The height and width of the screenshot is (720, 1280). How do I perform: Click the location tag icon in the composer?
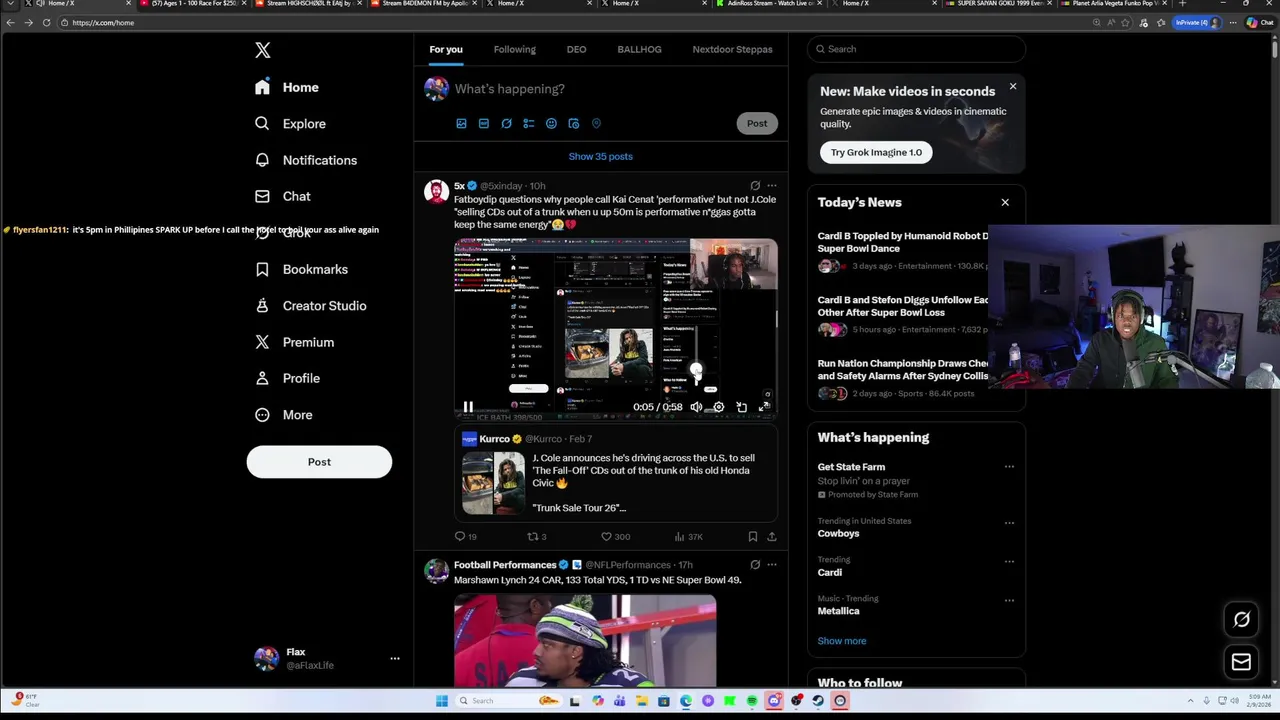click(596, 123)
